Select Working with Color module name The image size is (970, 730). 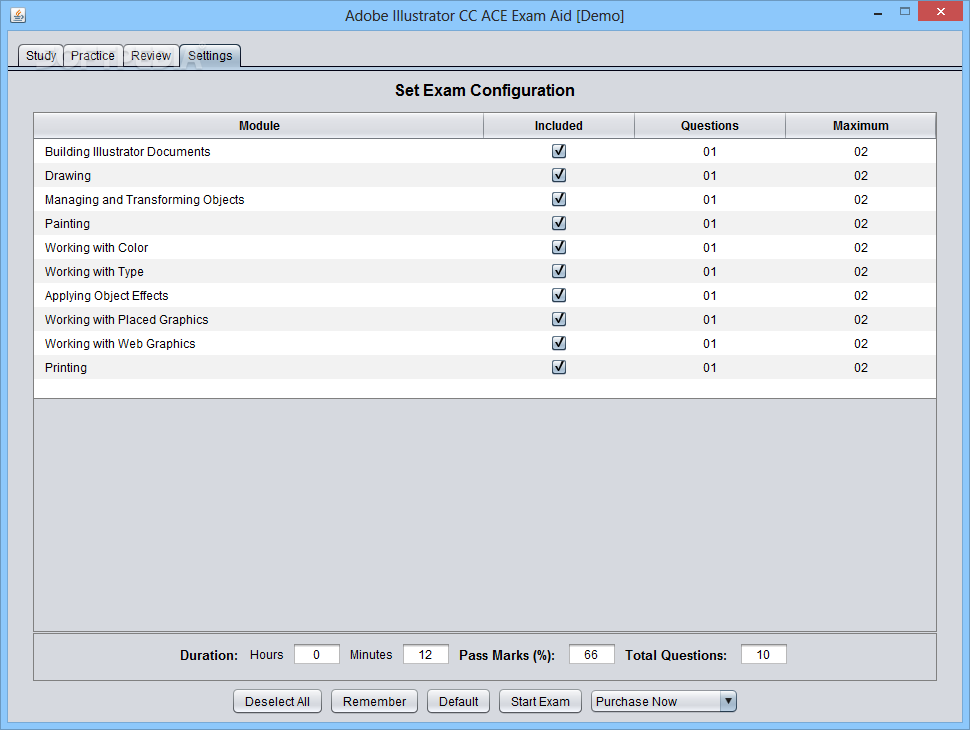97,247
